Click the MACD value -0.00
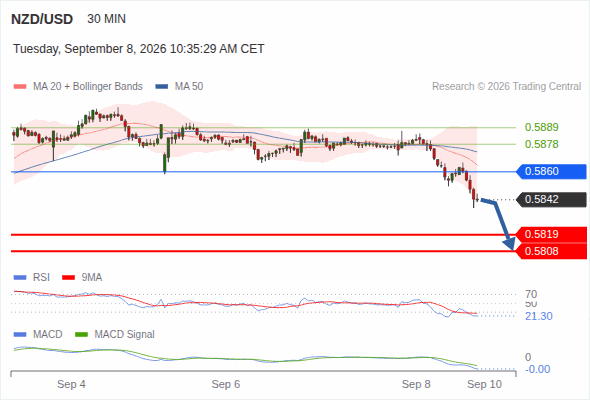This screenshot has height=400, width=590. [x=537, y=370]
